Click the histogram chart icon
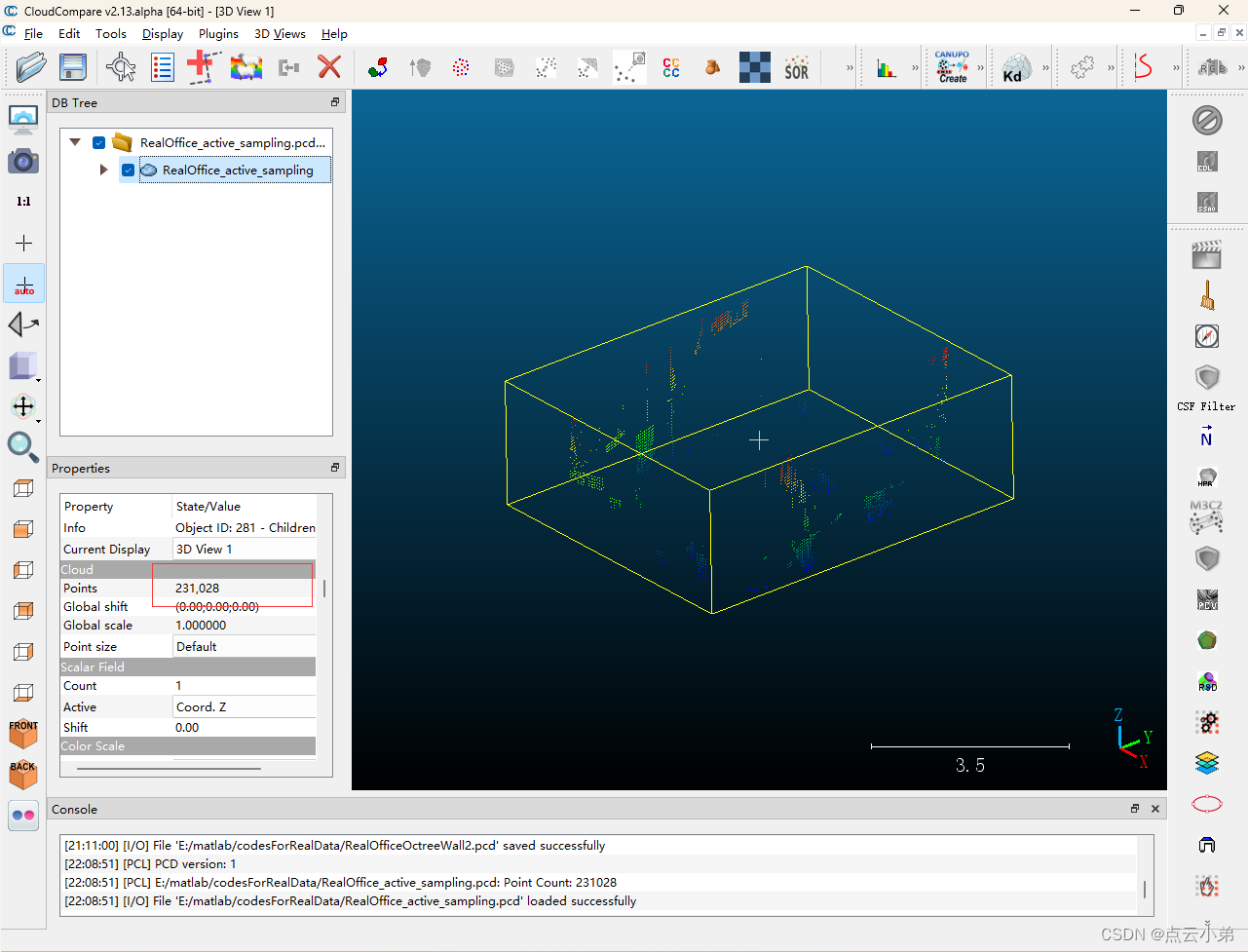 pos(886,68)
